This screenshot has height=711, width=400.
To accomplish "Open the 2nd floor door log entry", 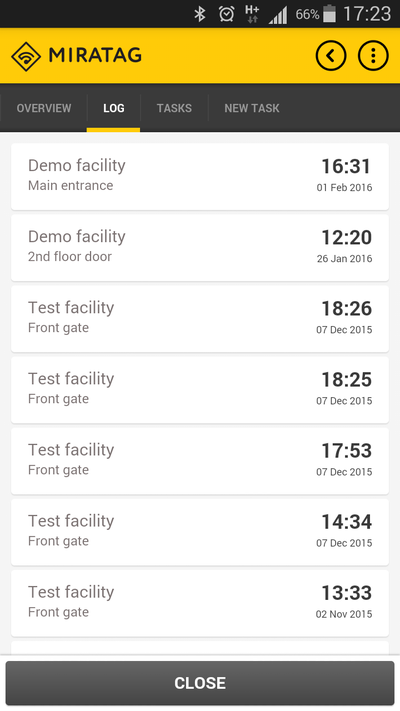I will [200, 248].
